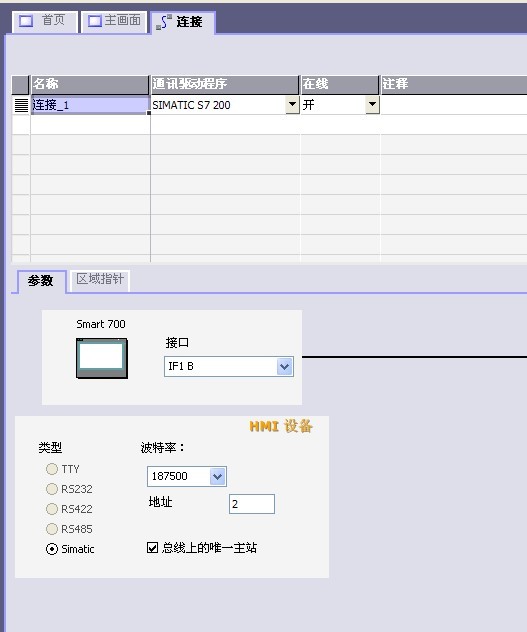Toggle 总线上的唯一主站 checkbox
527x632 pixels.
click(152, 547)
